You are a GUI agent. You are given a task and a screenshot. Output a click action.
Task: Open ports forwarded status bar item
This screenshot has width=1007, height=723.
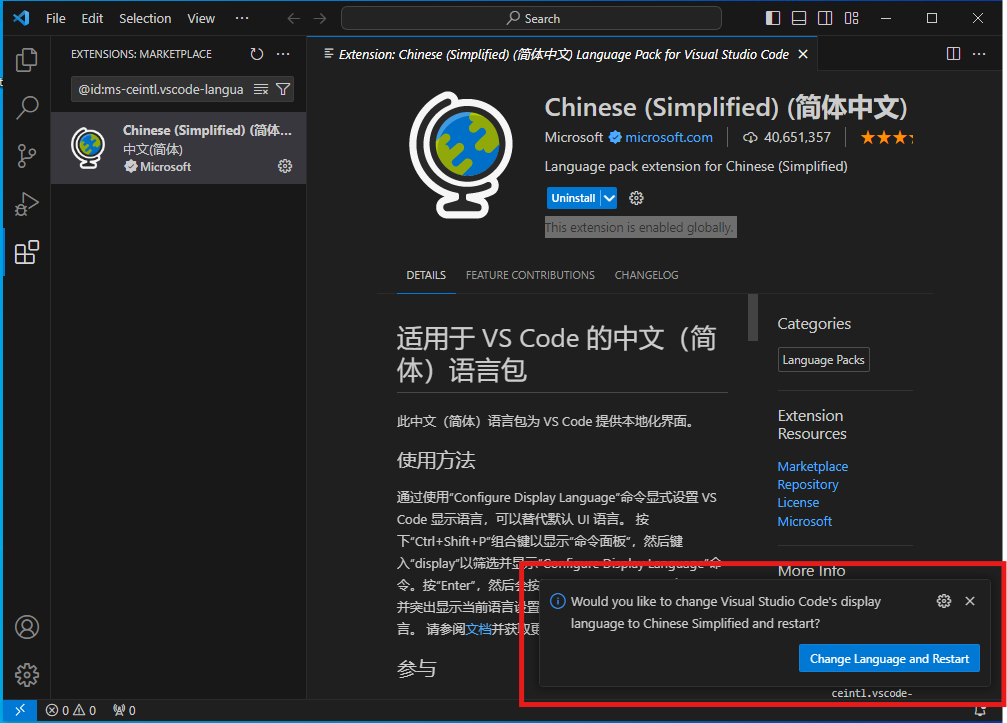pos(124,710)
